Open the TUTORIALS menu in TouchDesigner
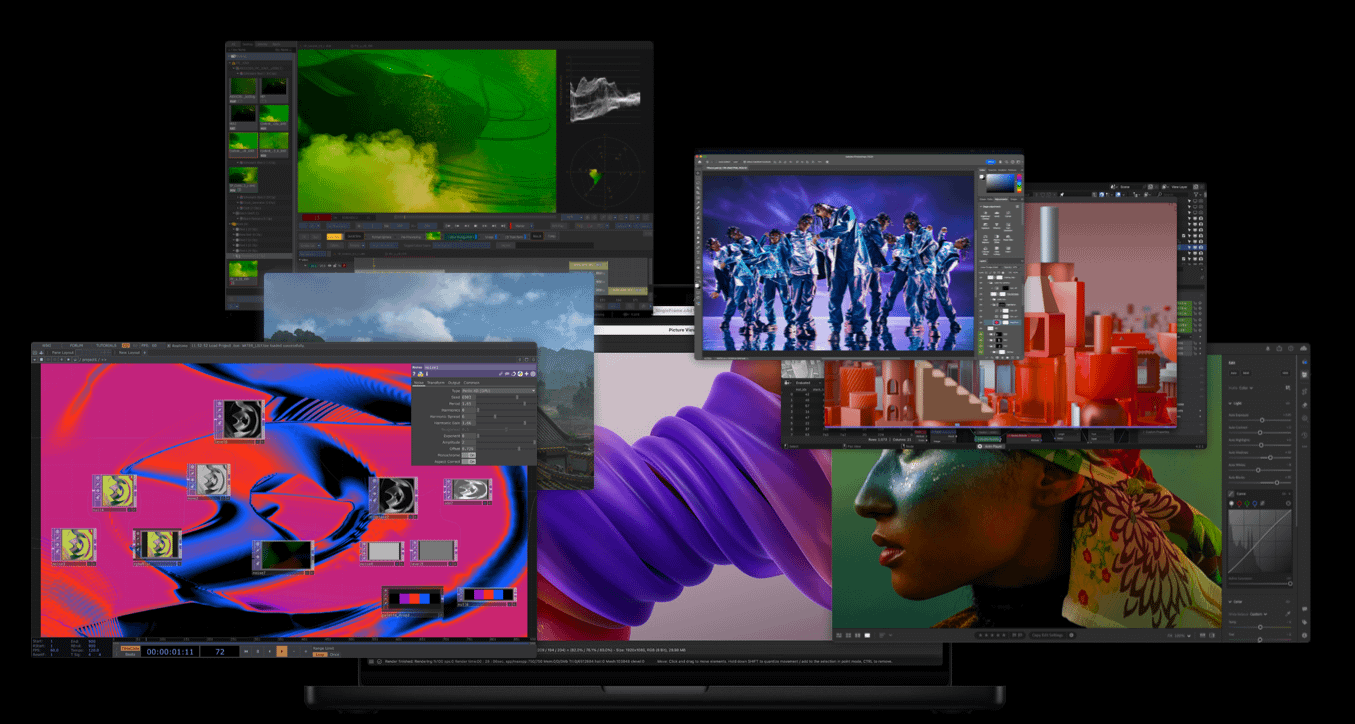The width and height of the screenshot is (1355, 724). [107, 345]
